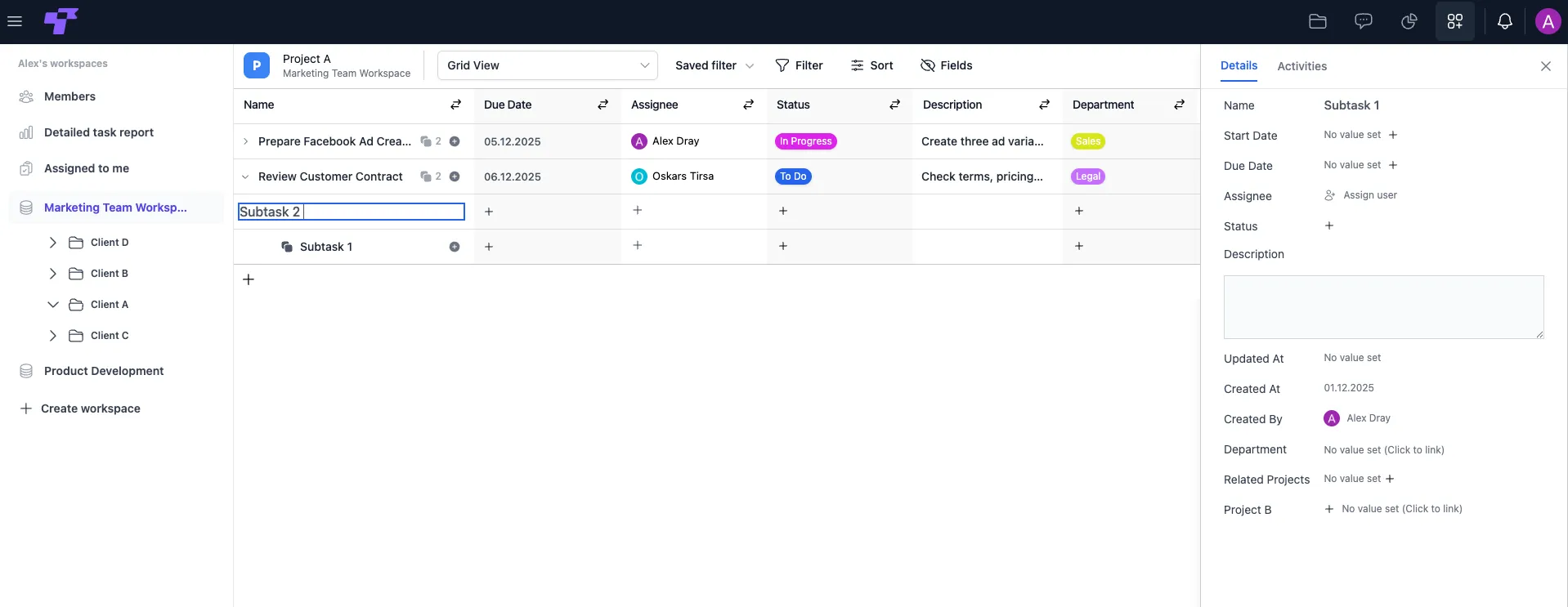Expand the Client C folder
The width and height of the screenshot is (1568, 607).
click(x=53, y=336)
